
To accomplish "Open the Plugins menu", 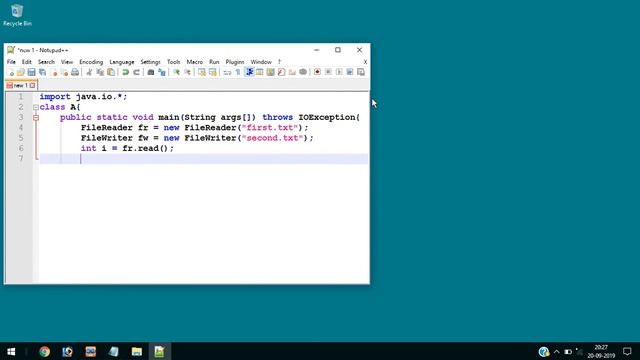I will click(235, 62).
